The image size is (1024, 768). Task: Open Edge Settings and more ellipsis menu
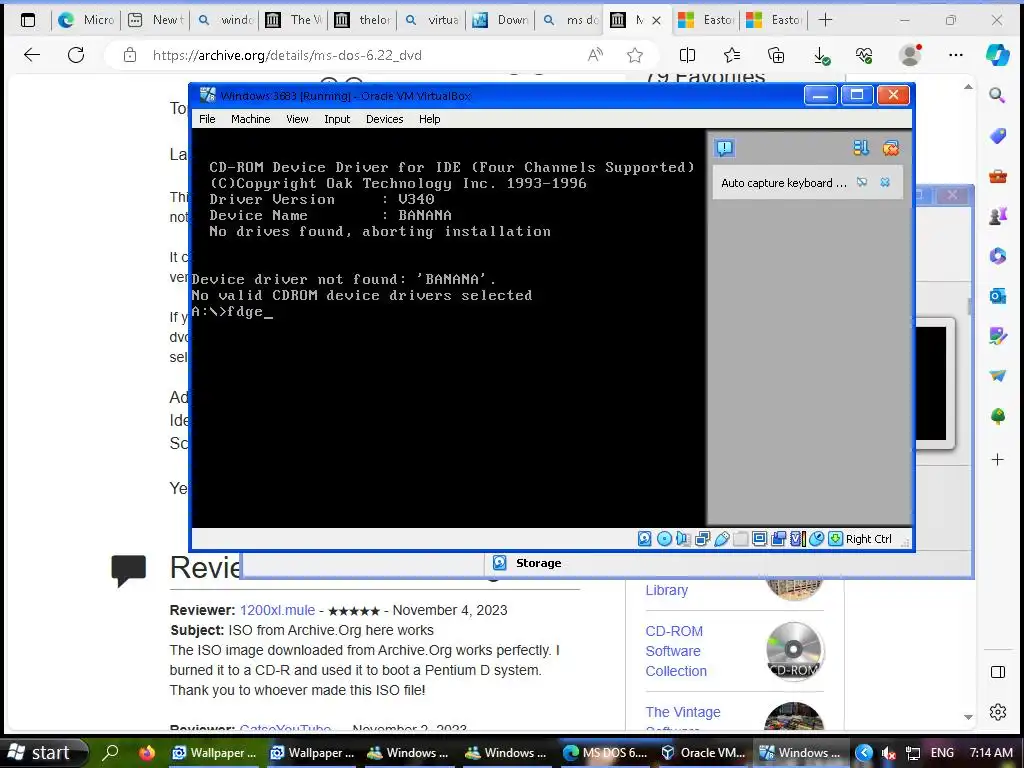tap(955, 56)
